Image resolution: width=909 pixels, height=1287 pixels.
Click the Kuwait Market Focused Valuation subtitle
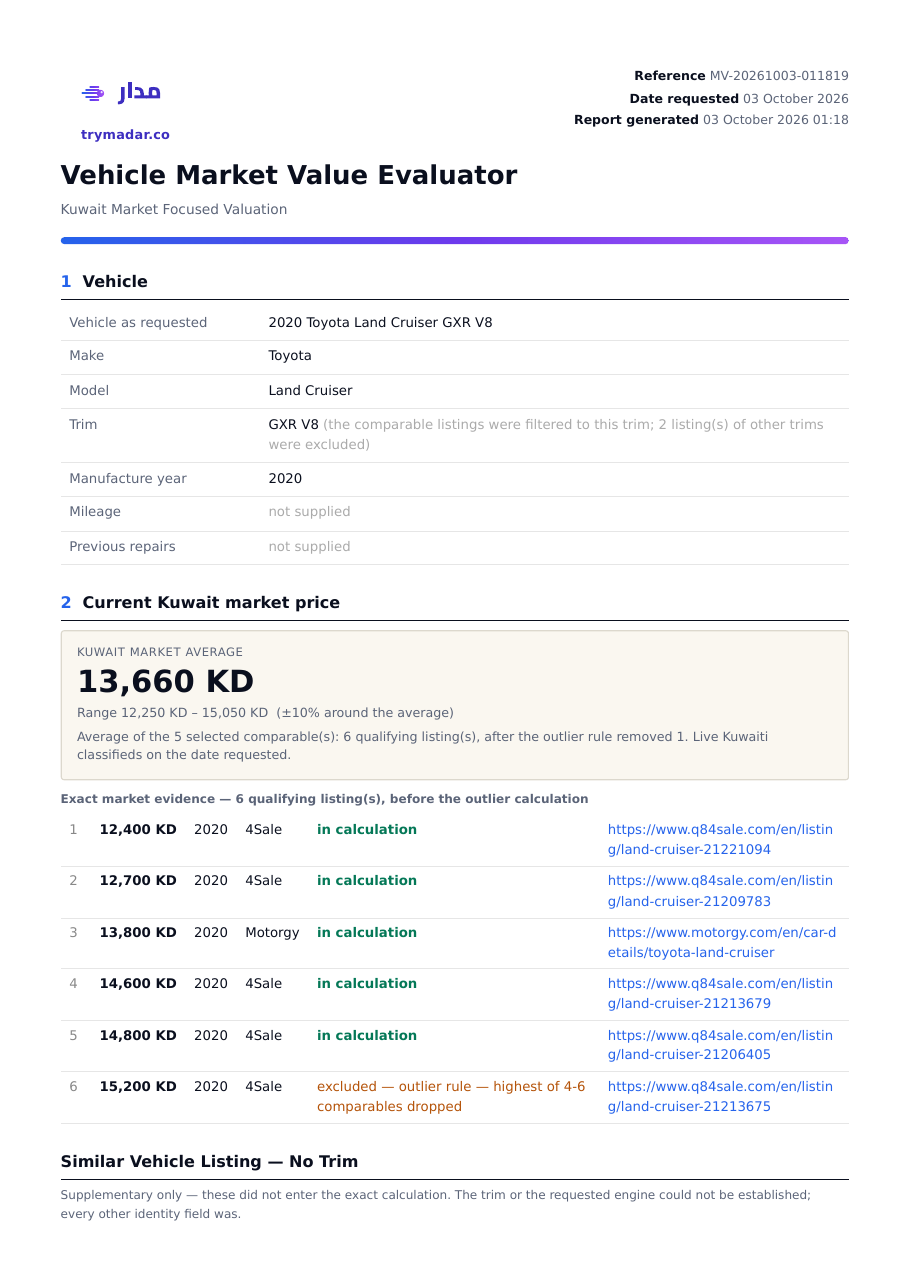(x=174, y=210)
